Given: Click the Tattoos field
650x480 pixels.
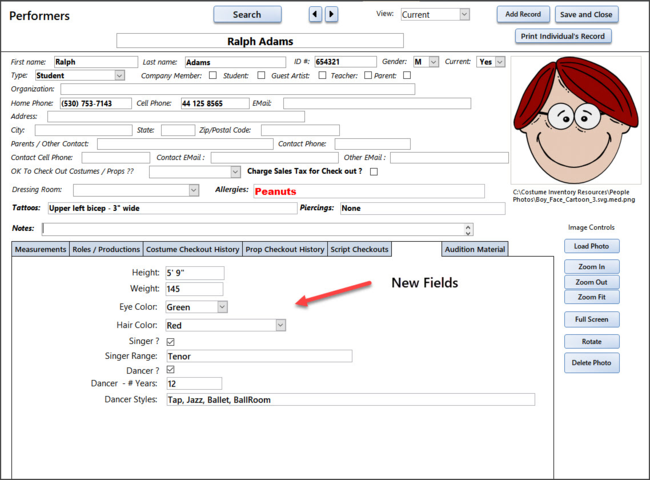Looking at the screenshot, I should (172, 208).
